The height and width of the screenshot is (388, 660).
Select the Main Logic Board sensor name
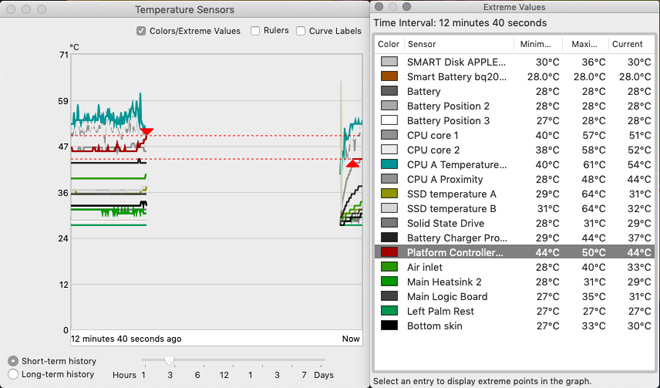447,297
